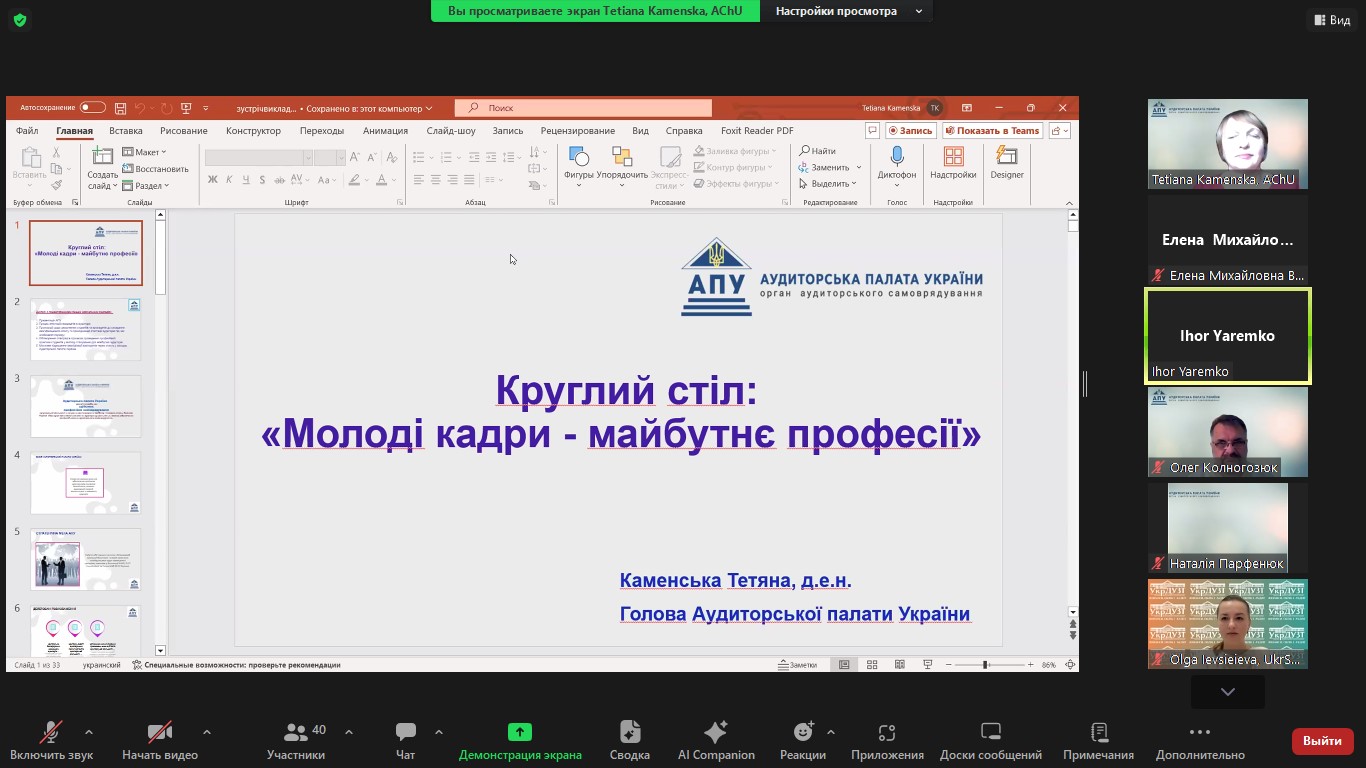Open Zoom Приложения apps
Screen dimensions: 1366x768
[x=887, y=741]
